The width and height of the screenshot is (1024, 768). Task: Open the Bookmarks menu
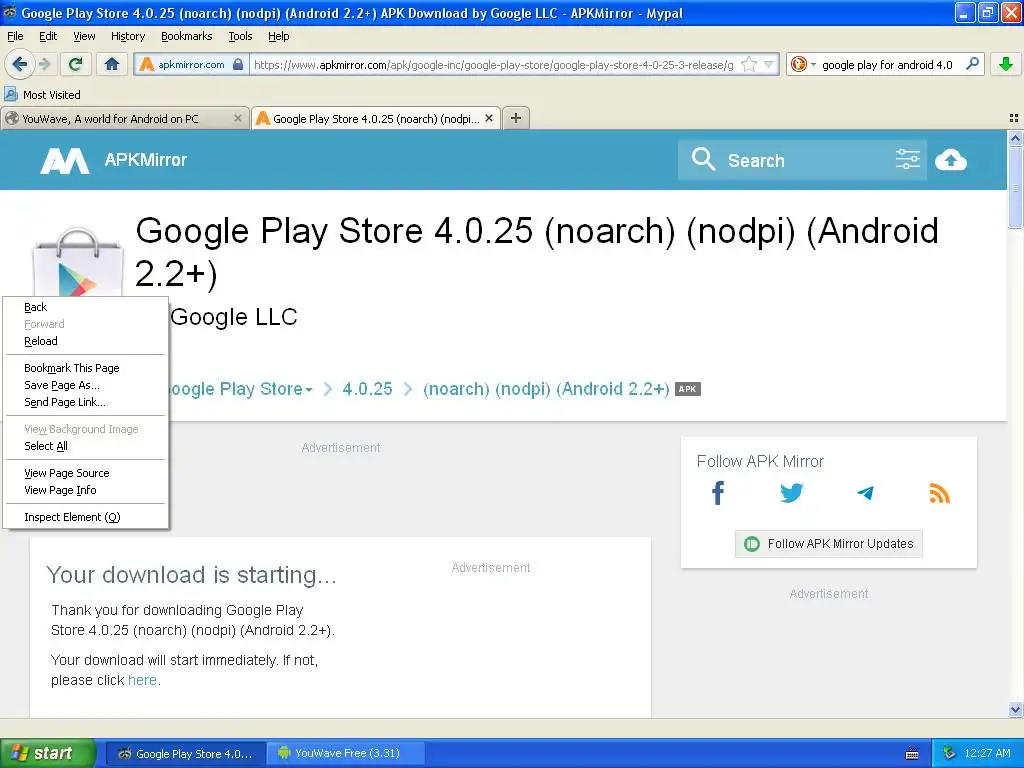pyautogui.click(x=186, y=36)
